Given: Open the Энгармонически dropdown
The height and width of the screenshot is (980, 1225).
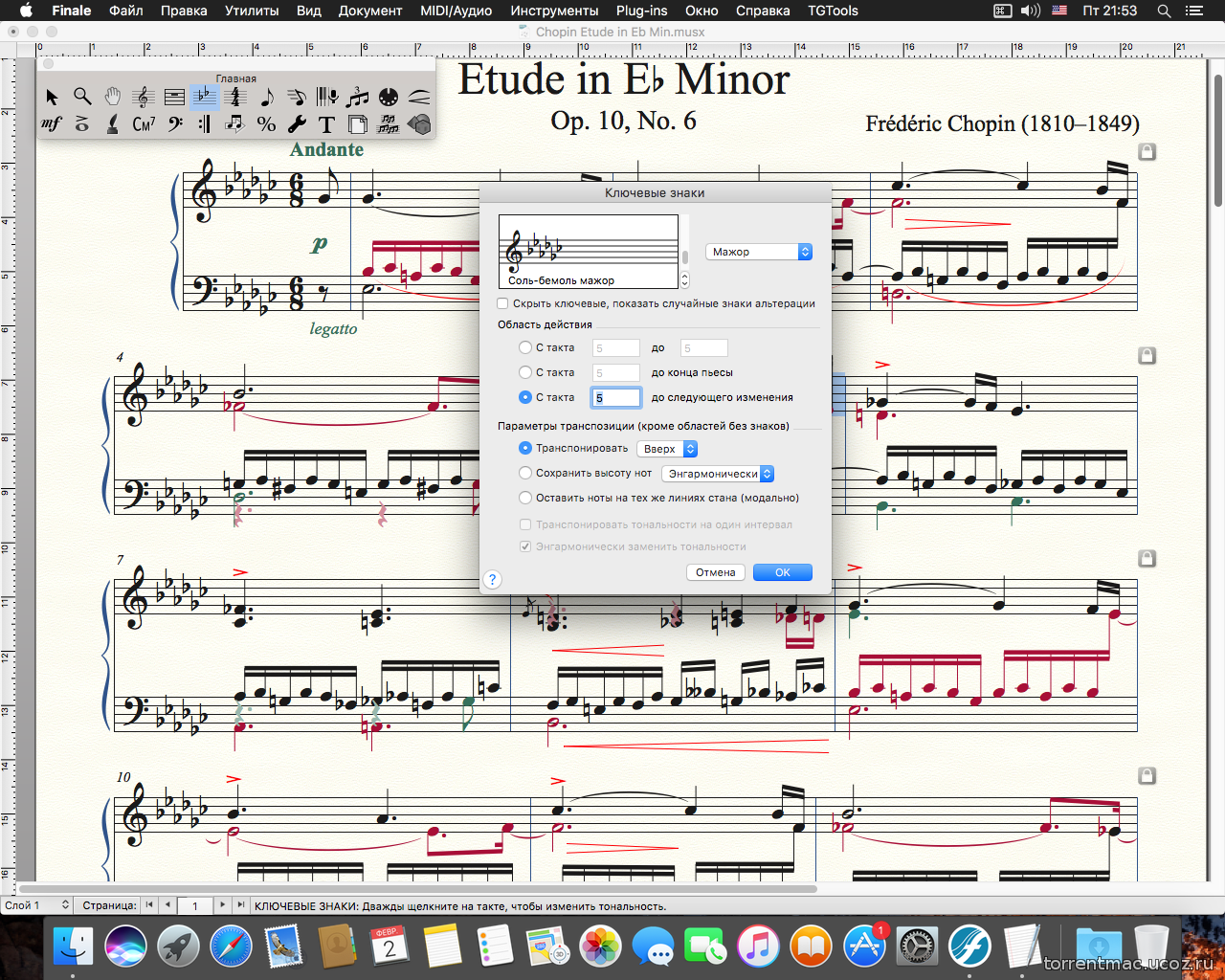Looking at the screenshot, I should click(x=718, y=474).
